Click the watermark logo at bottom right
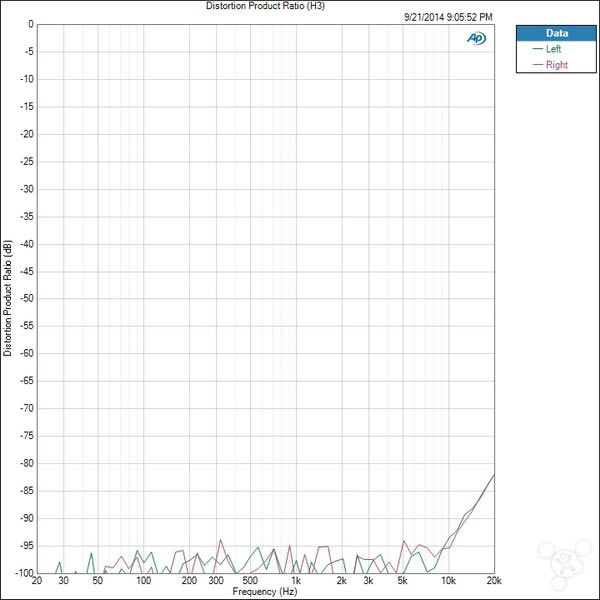The image size is (600, 600). (564, 563)
